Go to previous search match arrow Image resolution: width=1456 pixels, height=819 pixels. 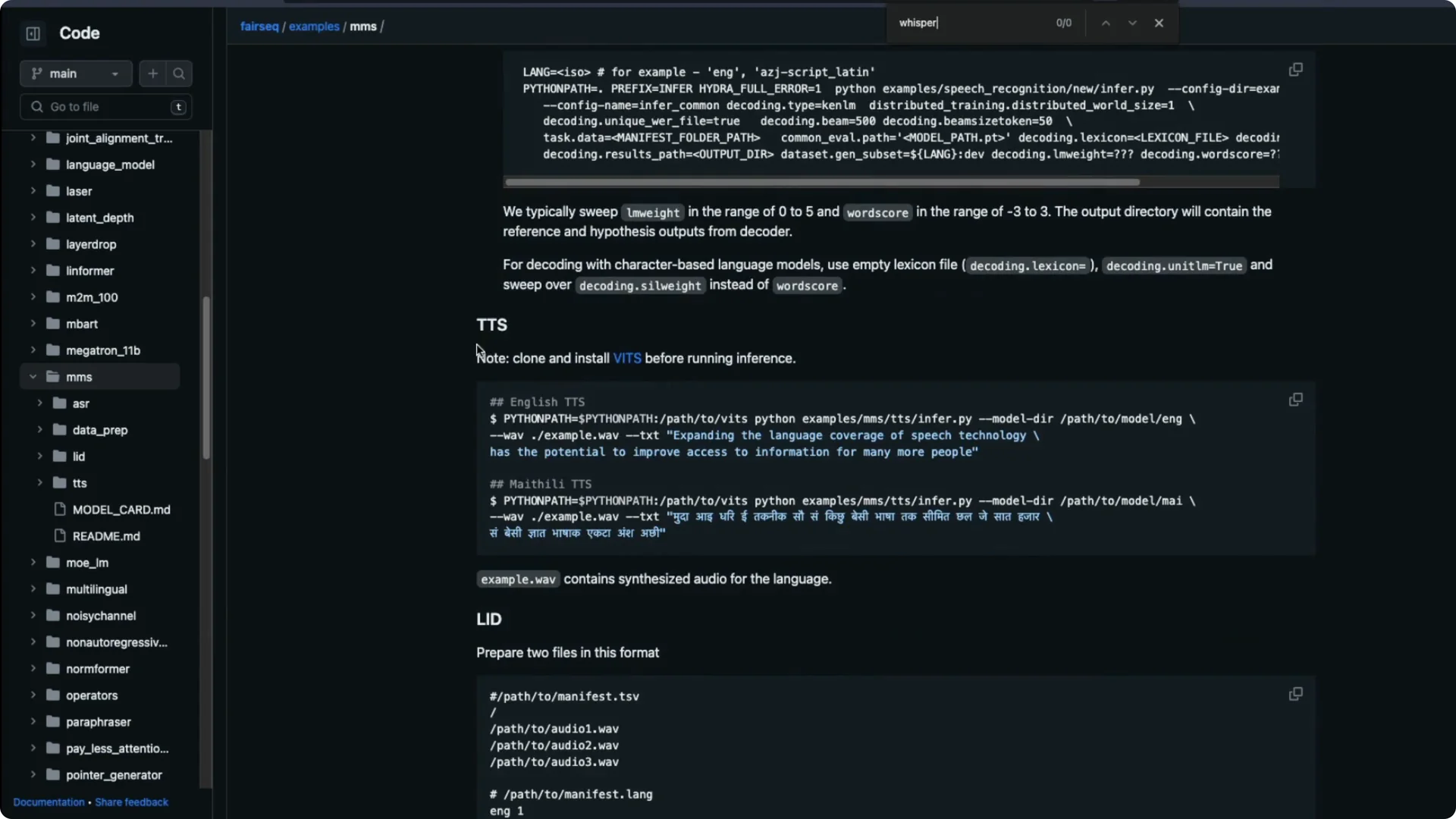(x=1105, y=23)
